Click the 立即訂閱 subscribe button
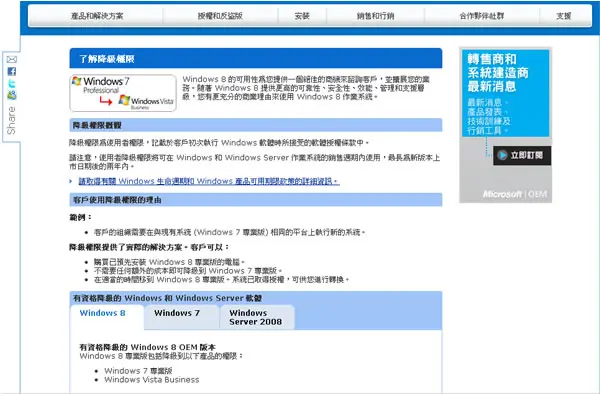 (x=522, y=155)
